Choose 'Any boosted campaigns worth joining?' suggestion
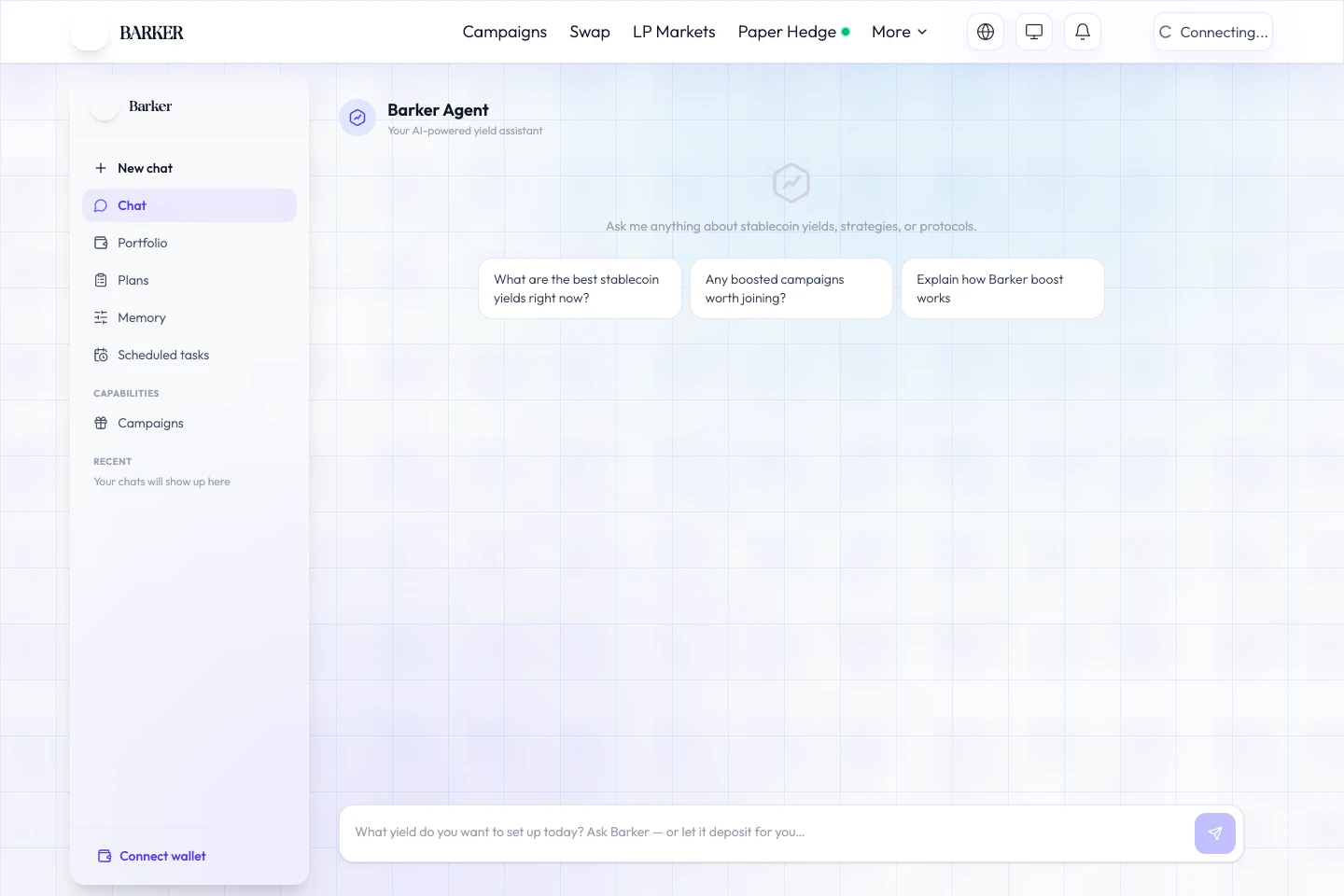The height and width of the screenshot is (896, 1344). tap(791, 288)
